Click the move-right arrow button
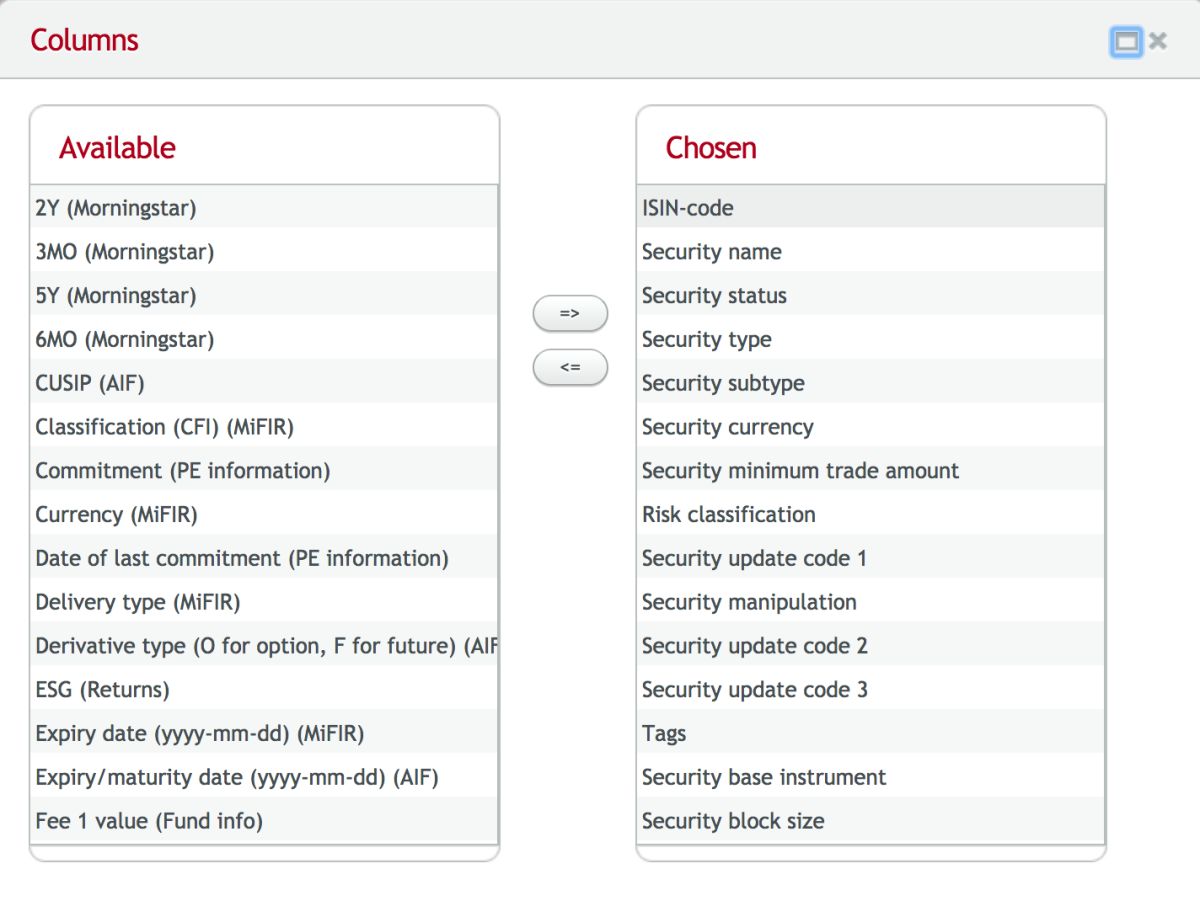The image size is (1200, 901). 570,314
